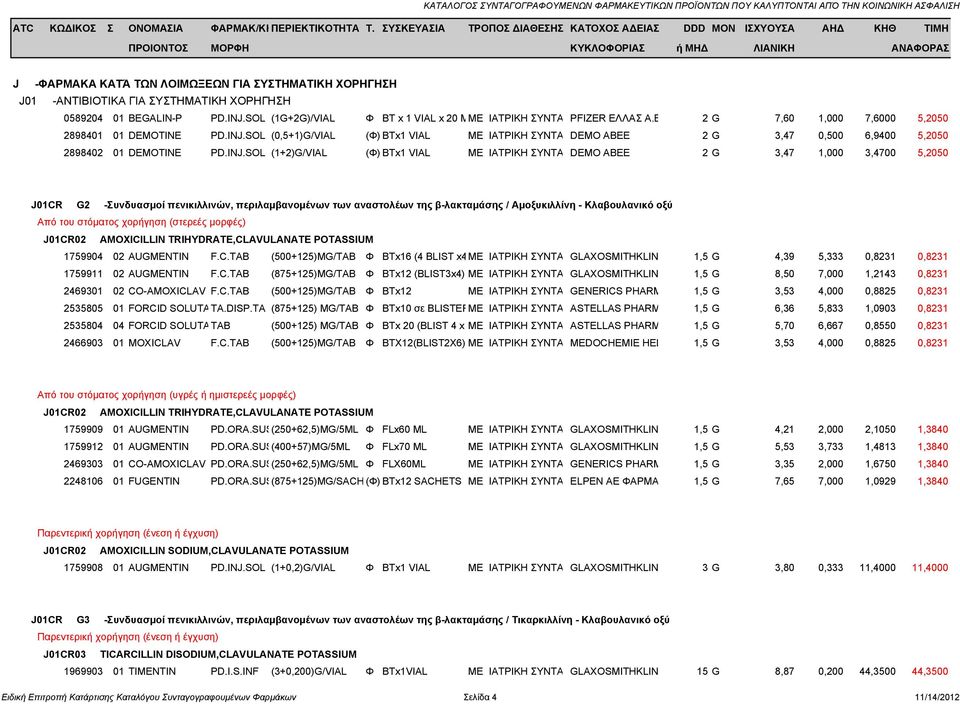
Task: Click FLx70 ML packaging cell
Action: tap(404, 446)
